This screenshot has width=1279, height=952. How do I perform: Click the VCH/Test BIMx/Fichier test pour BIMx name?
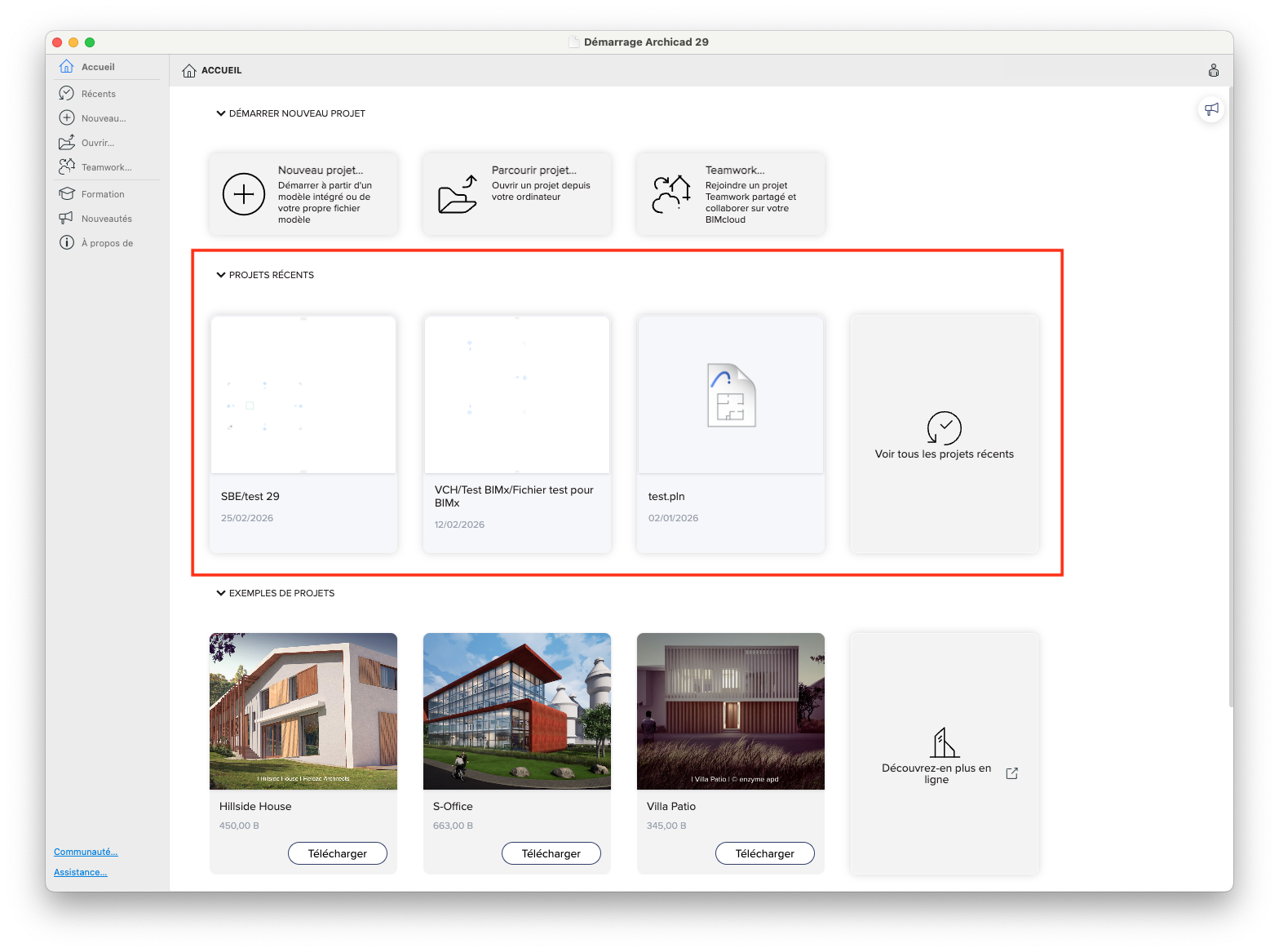click(x=514, y=496)
